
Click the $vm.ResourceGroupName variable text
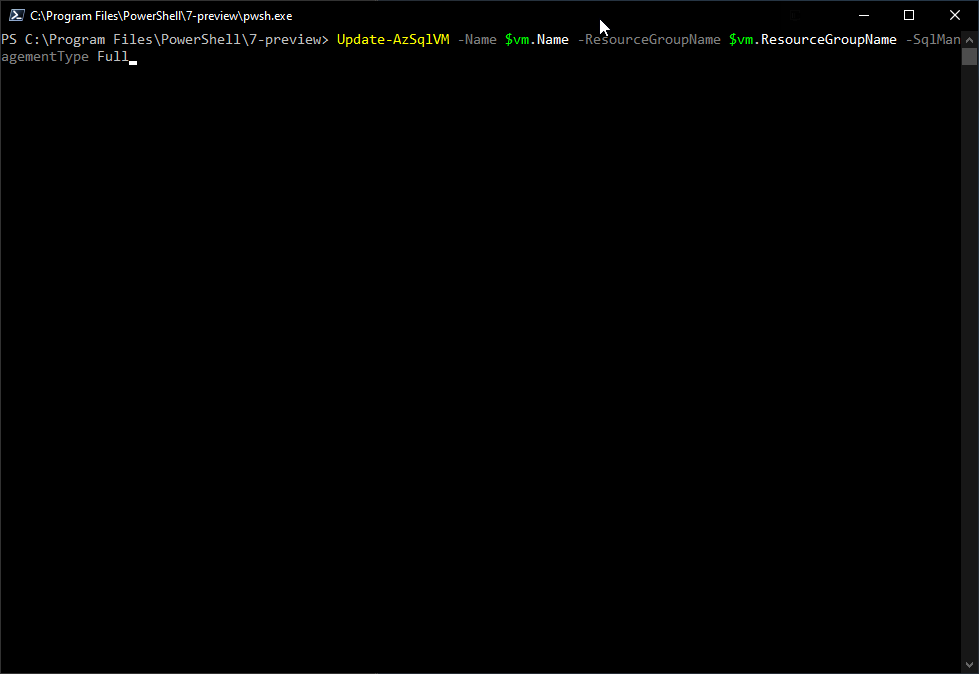click(812, 39)
